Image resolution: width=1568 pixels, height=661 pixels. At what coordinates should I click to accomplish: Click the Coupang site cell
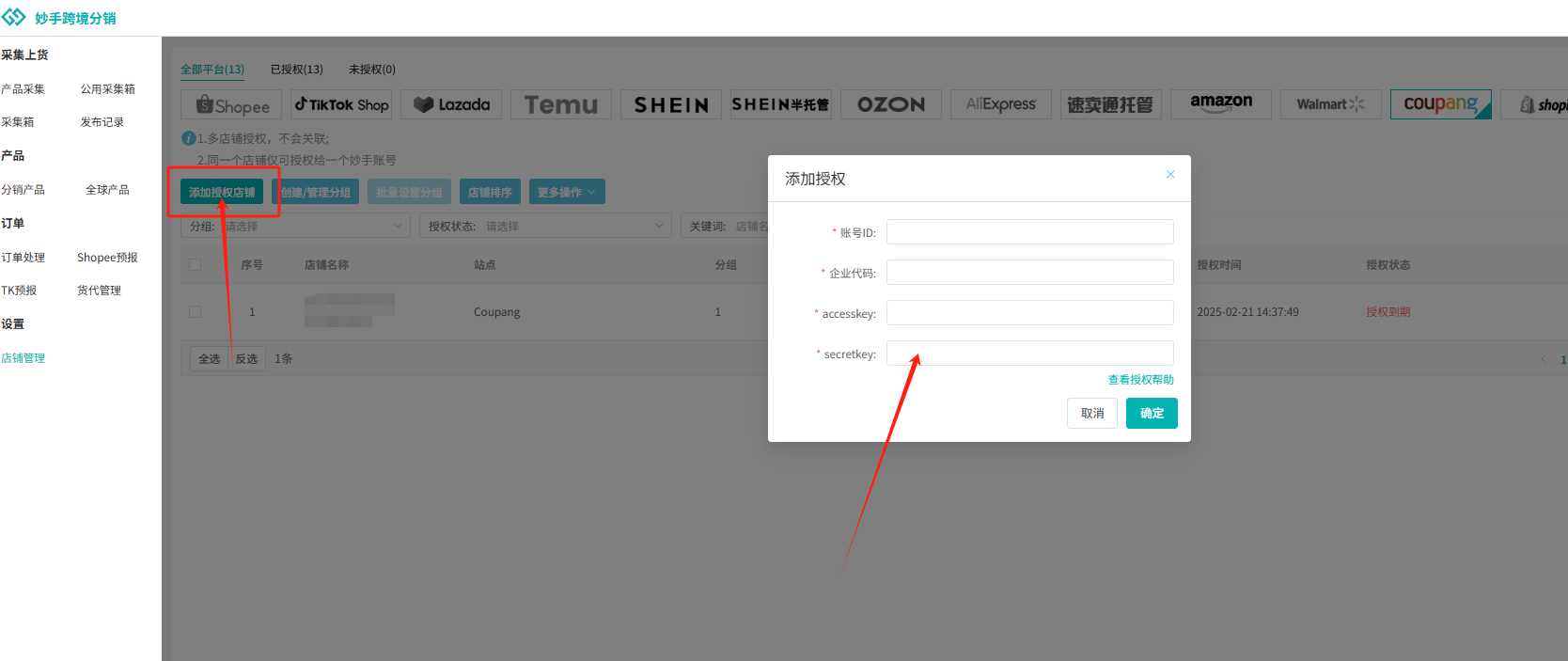[496, 312]
